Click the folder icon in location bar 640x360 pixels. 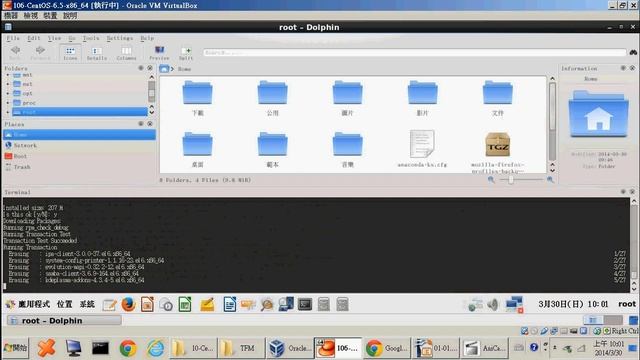point(164,69)
